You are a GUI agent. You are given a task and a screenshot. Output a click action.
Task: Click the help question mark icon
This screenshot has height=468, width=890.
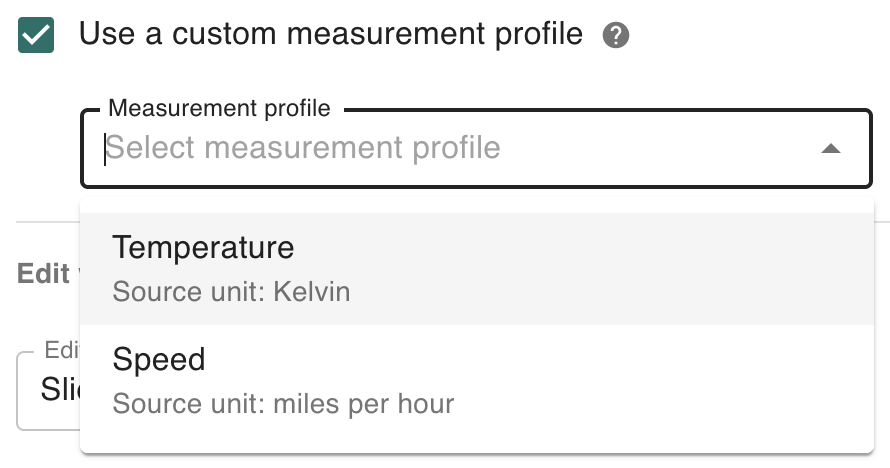(616, 37)
